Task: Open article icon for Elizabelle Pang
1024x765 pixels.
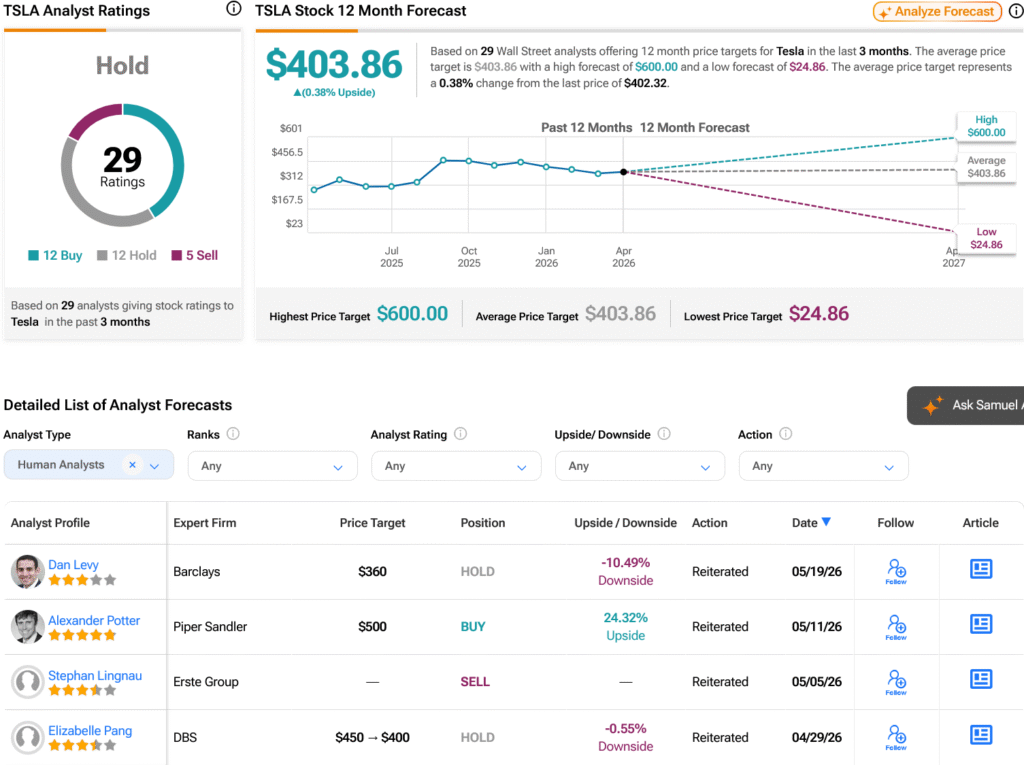Action: (980, 735)
